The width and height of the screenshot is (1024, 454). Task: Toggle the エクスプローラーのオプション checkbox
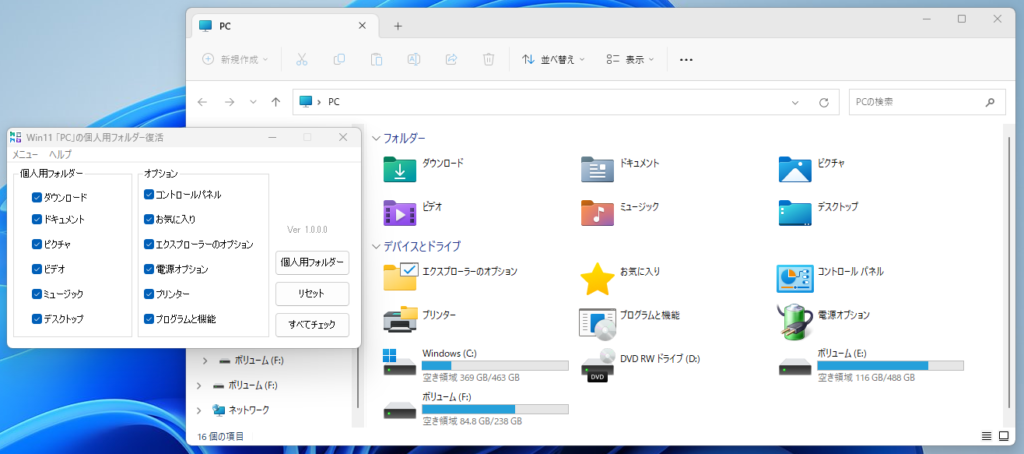click(149, 244)
